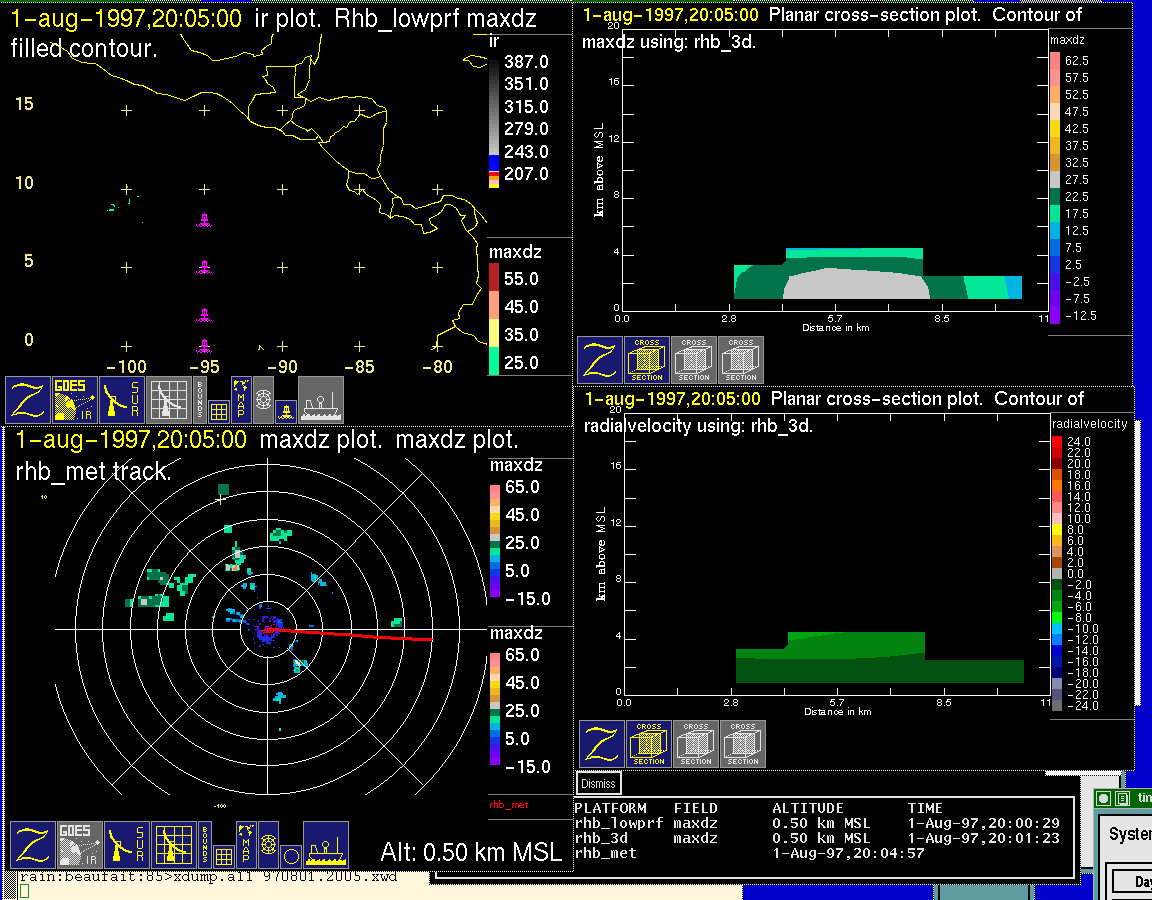Screen dimensions: 1152x900
Task: Click the rhb_lowprf row in the platform table
Action: (x=618, y=823)
